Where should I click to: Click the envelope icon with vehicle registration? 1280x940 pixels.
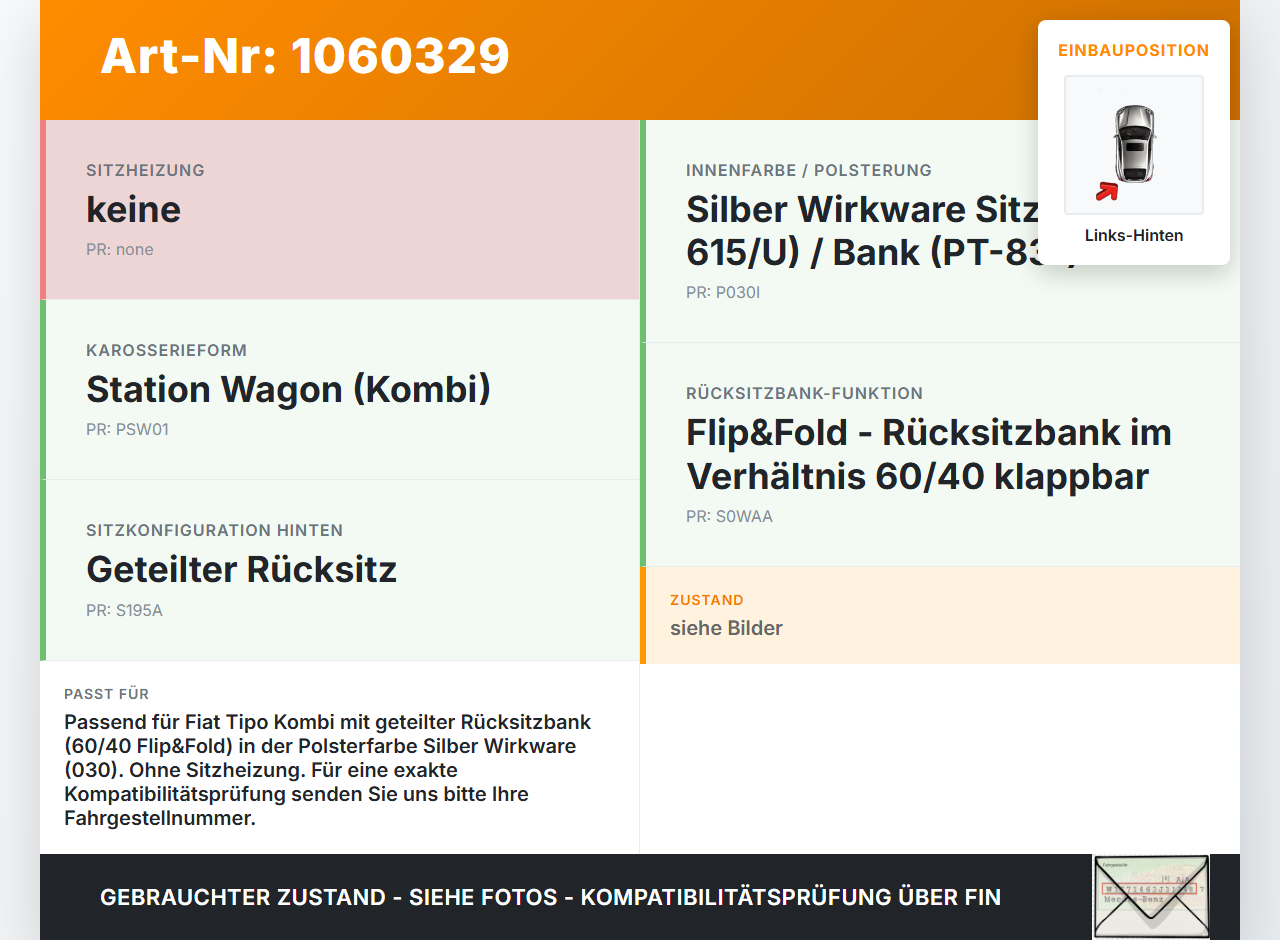pos(1151,897)
